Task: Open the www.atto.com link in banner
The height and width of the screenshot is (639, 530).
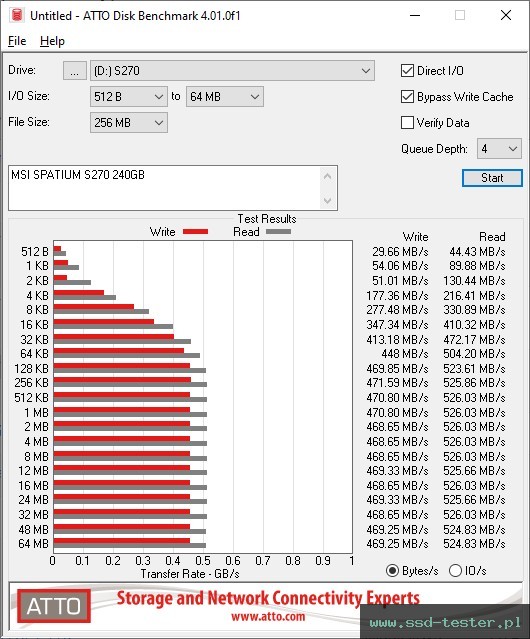Action: [x=268, y=616]
